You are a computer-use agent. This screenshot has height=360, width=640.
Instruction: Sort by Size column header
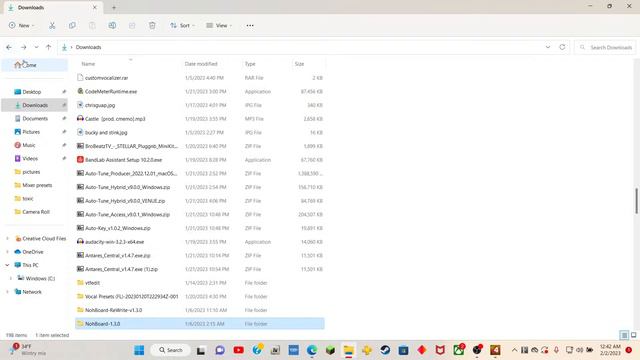point(299,64)
